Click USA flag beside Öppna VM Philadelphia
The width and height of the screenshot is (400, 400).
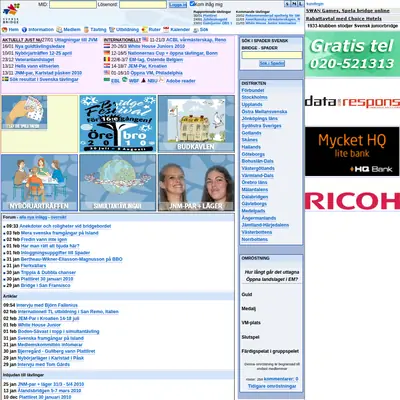pos(107,72)
